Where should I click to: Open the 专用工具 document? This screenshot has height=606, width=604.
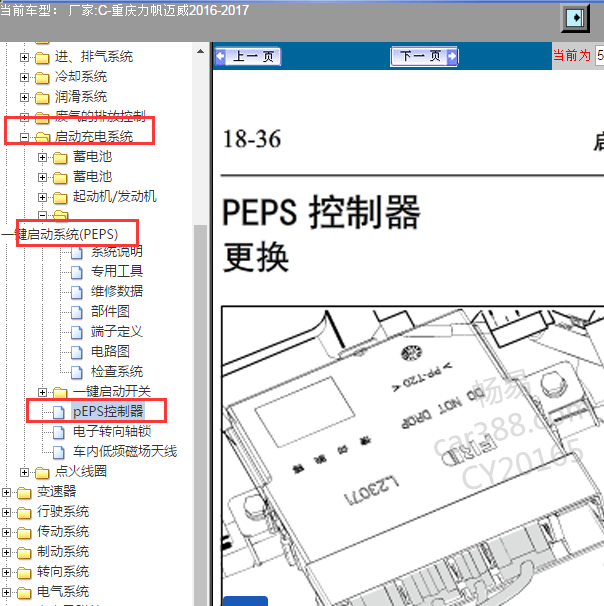[x=117, y=271]
